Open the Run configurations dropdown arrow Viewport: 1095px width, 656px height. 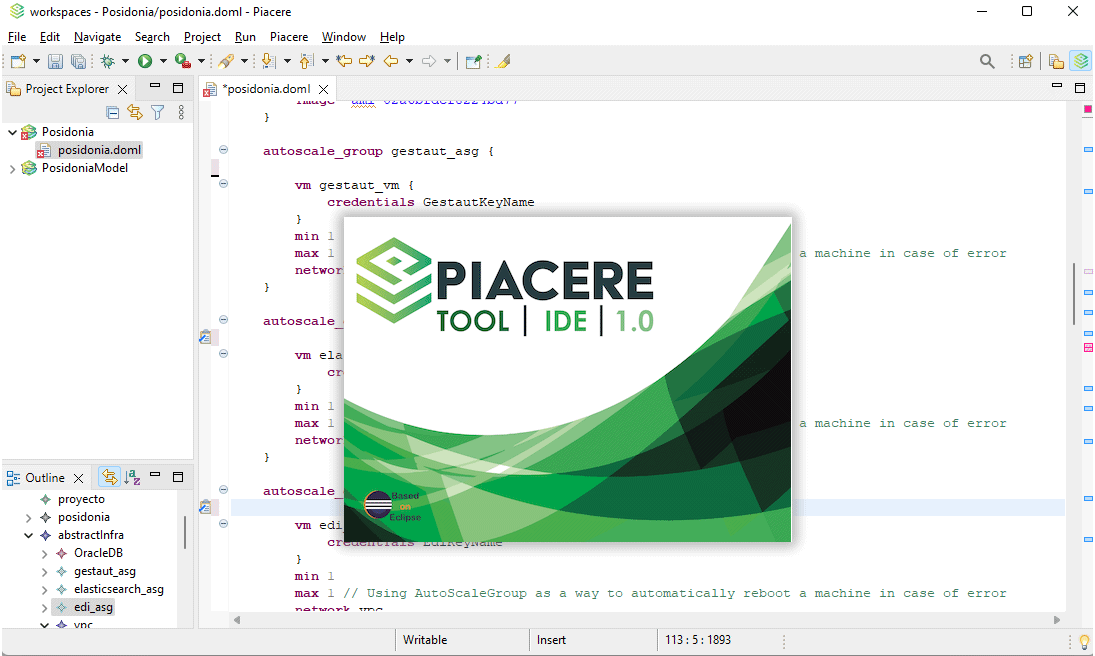(x=163, y=61)
